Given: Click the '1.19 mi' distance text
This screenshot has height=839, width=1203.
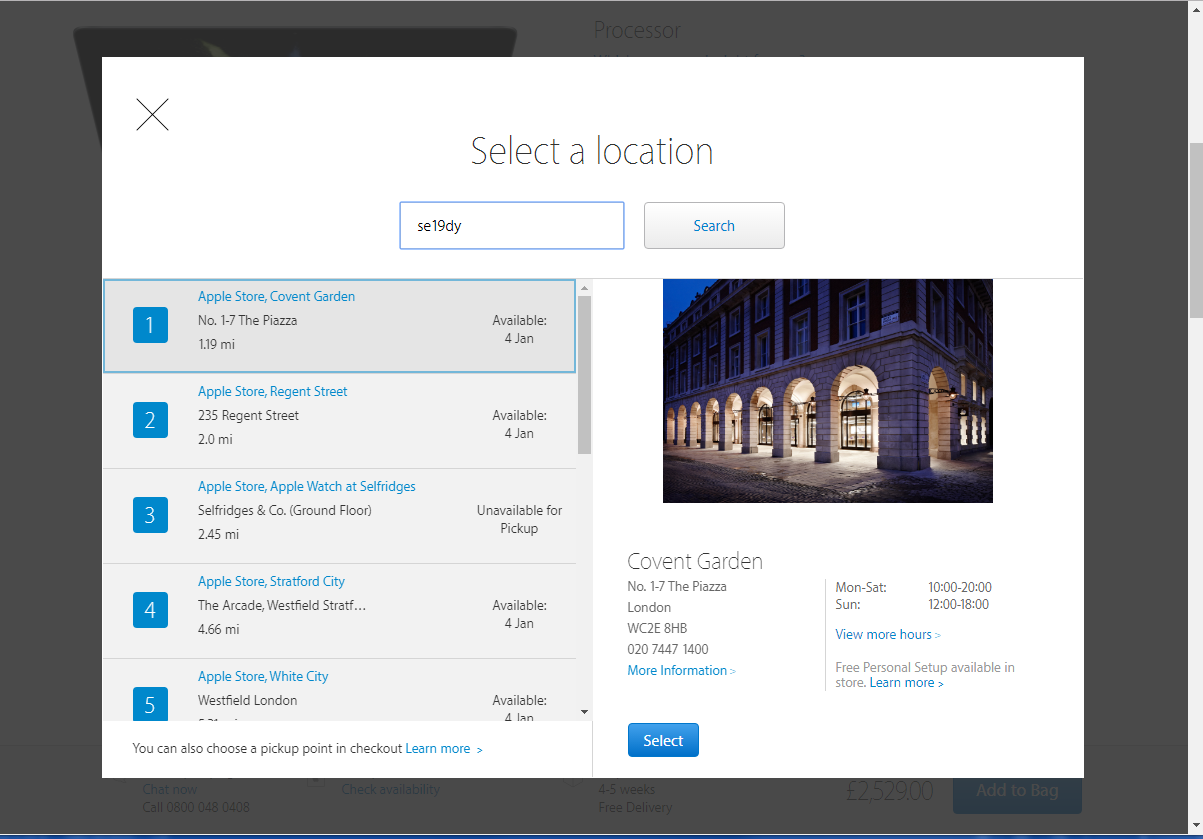Looking at the screenshot, I should click(x=217, y=344).
